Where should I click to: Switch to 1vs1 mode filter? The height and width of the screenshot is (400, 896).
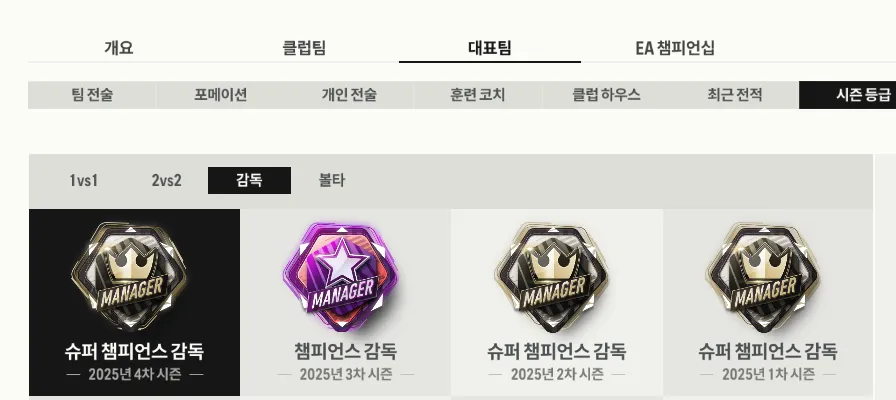point(84,181)
